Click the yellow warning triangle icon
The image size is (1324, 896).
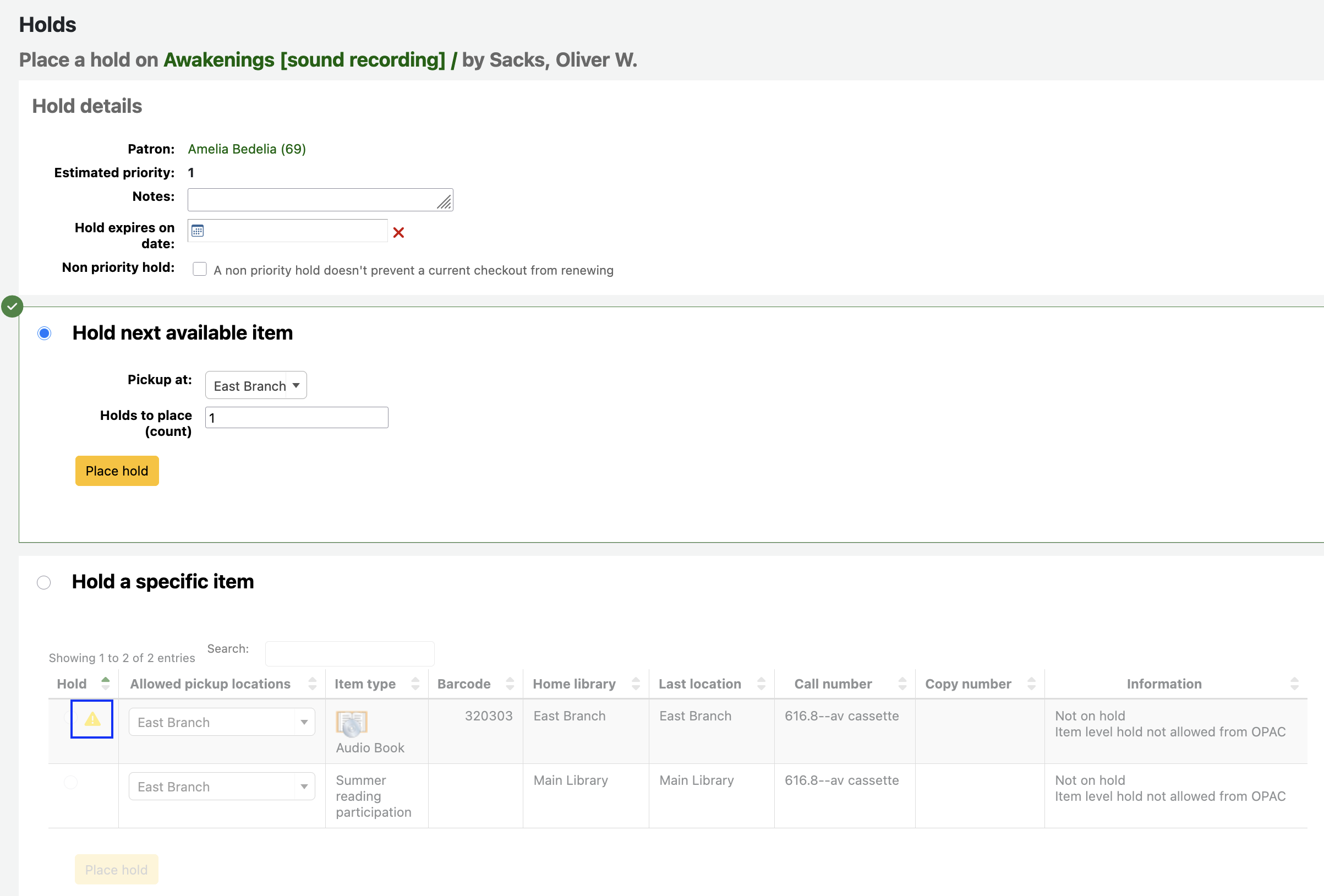[92, 719]
